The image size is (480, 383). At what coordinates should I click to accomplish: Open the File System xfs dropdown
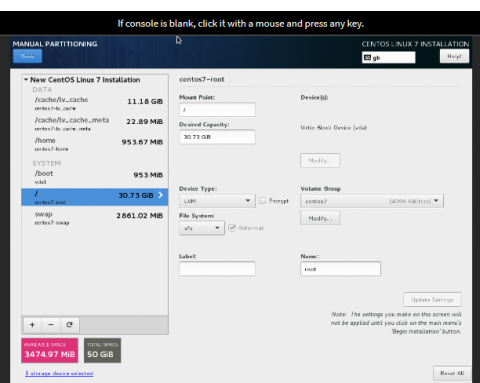coord(202,228)
